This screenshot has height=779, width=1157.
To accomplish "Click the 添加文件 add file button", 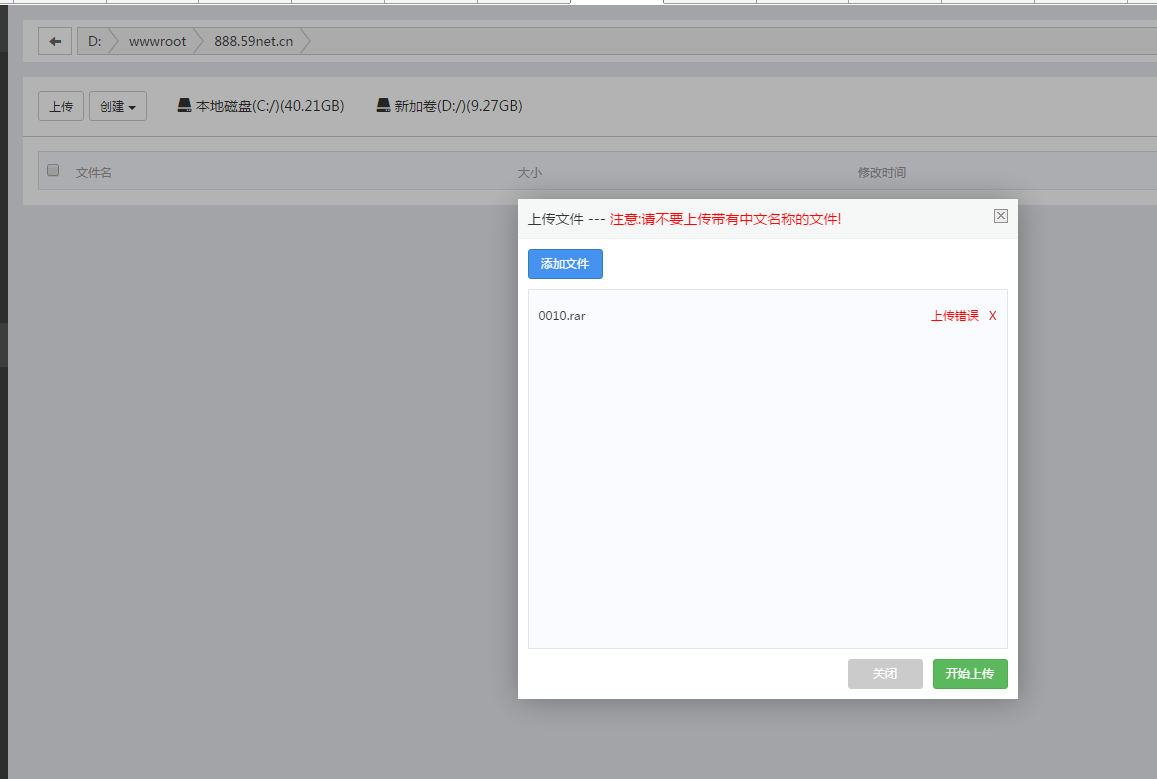I will [565, 264].
